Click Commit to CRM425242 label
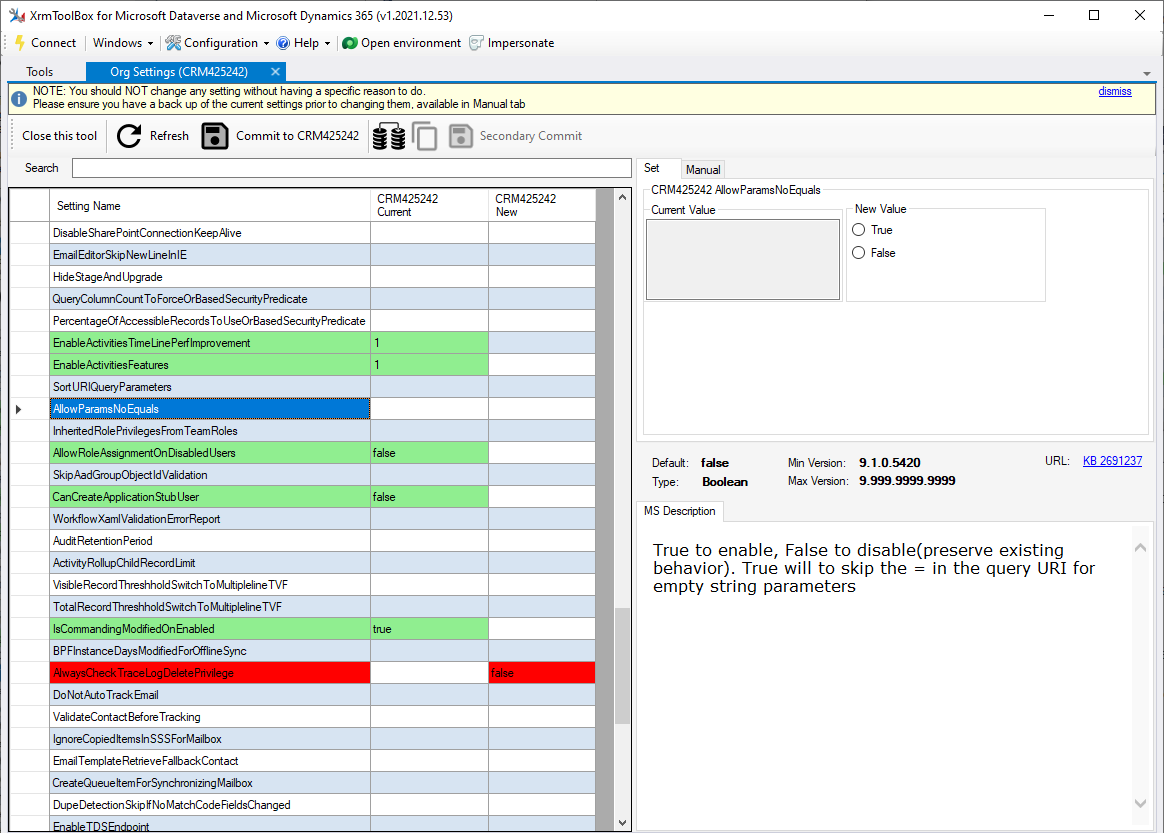The image size is (1164, 833). (297, 136)
